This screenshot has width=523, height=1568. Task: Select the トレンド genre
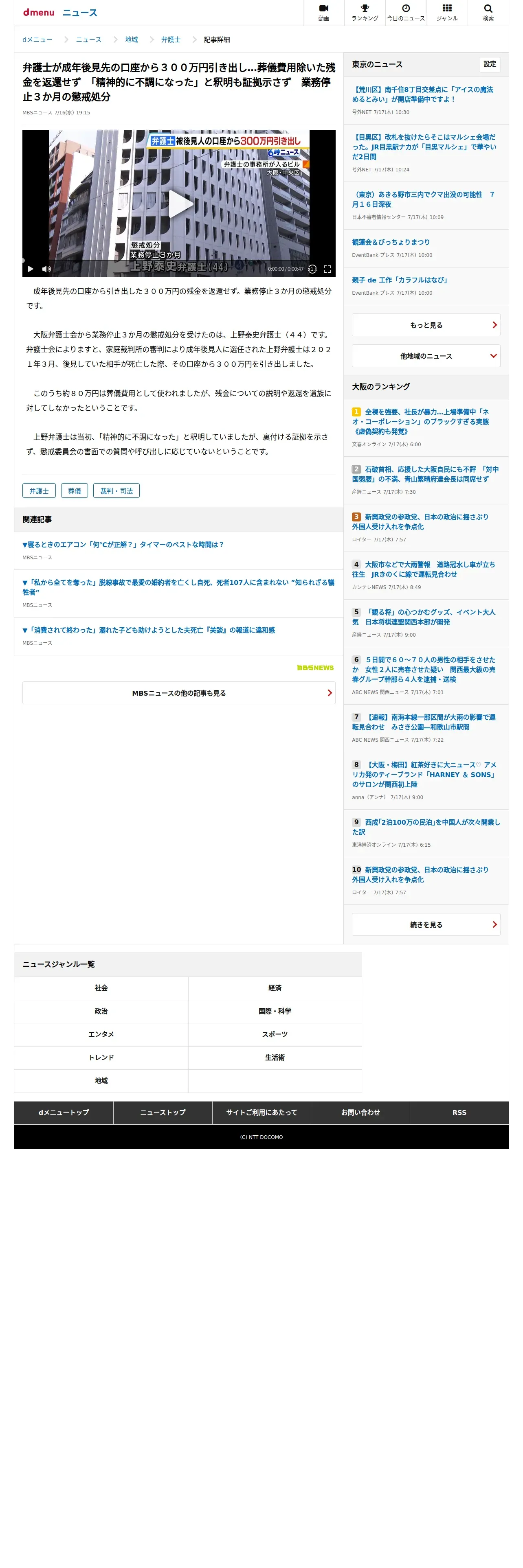[101, 1057]
